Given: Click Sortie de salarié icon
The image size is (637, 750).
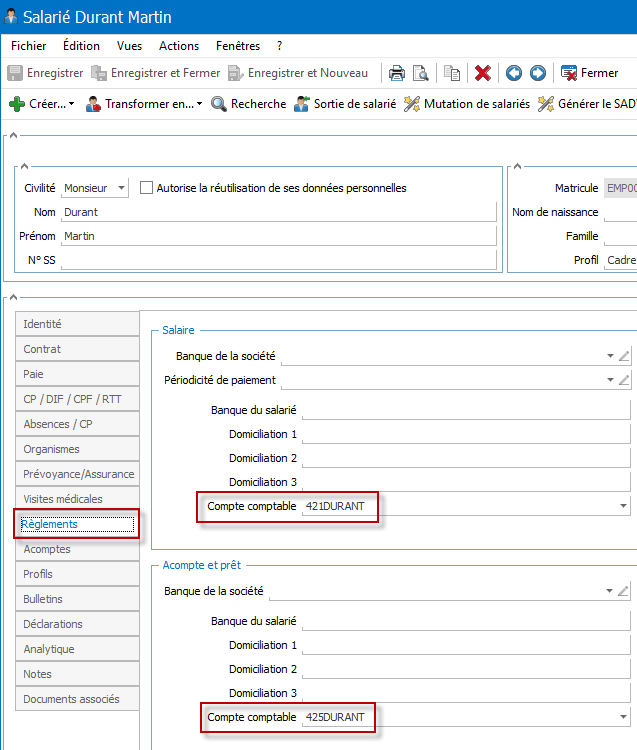Looking at the screenshot, I should click(301, 104).
